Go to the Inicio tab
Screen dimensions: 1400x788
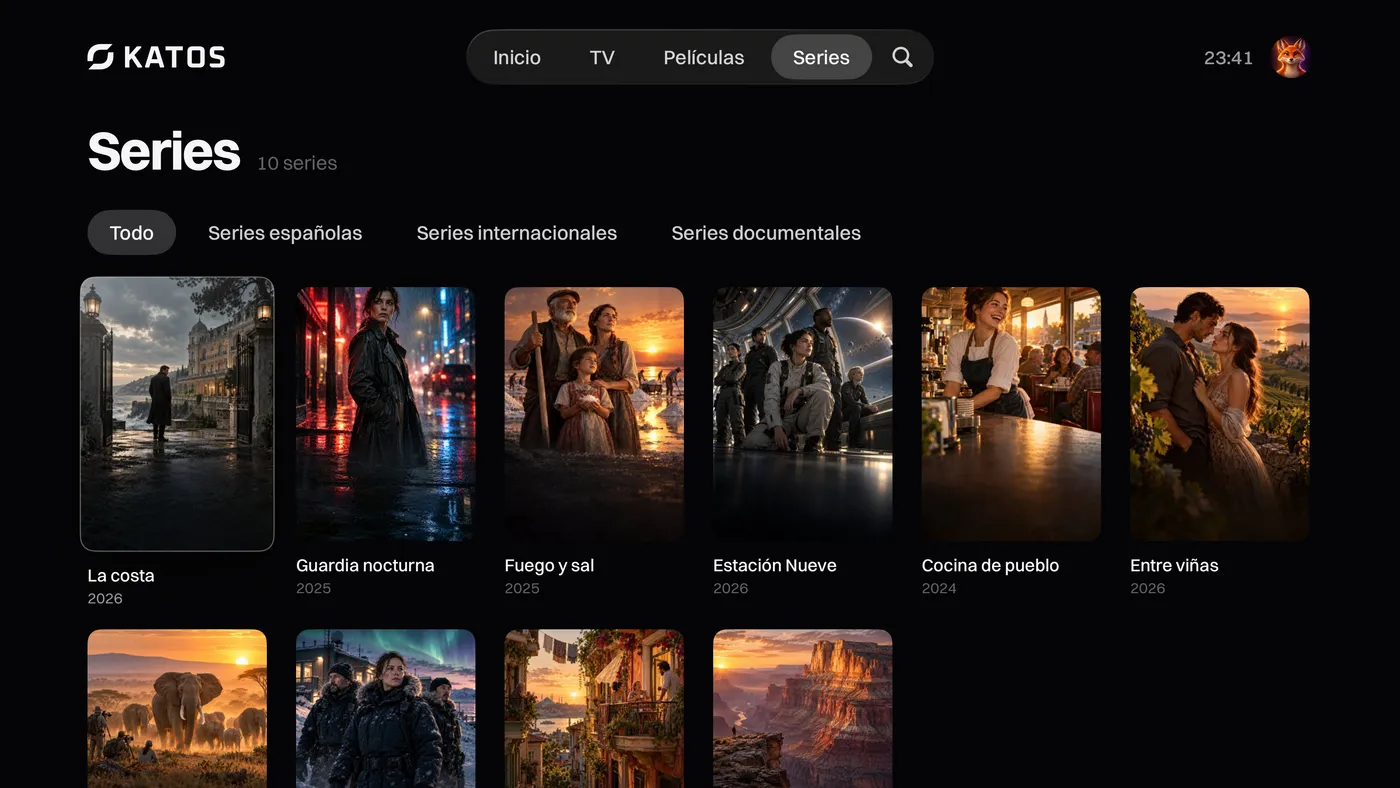point(517,57)
